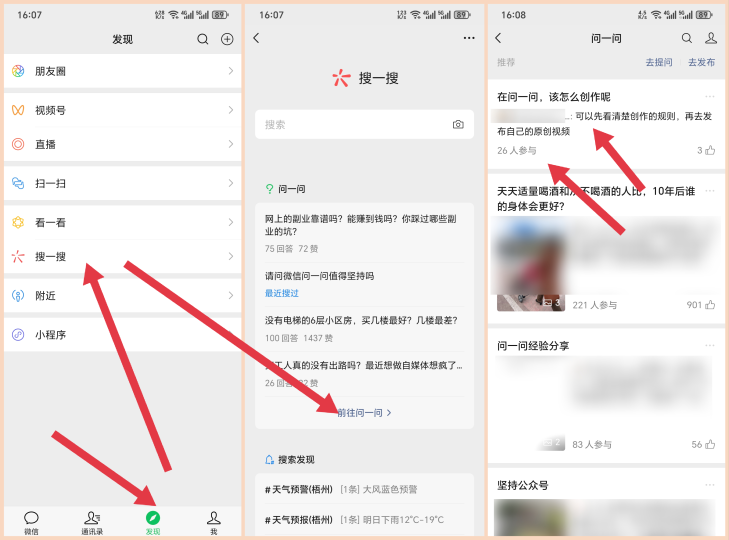Open post 在问一问，该怎么创作呢
Viewport: 729px width, 540px height.
click(554, 97)
